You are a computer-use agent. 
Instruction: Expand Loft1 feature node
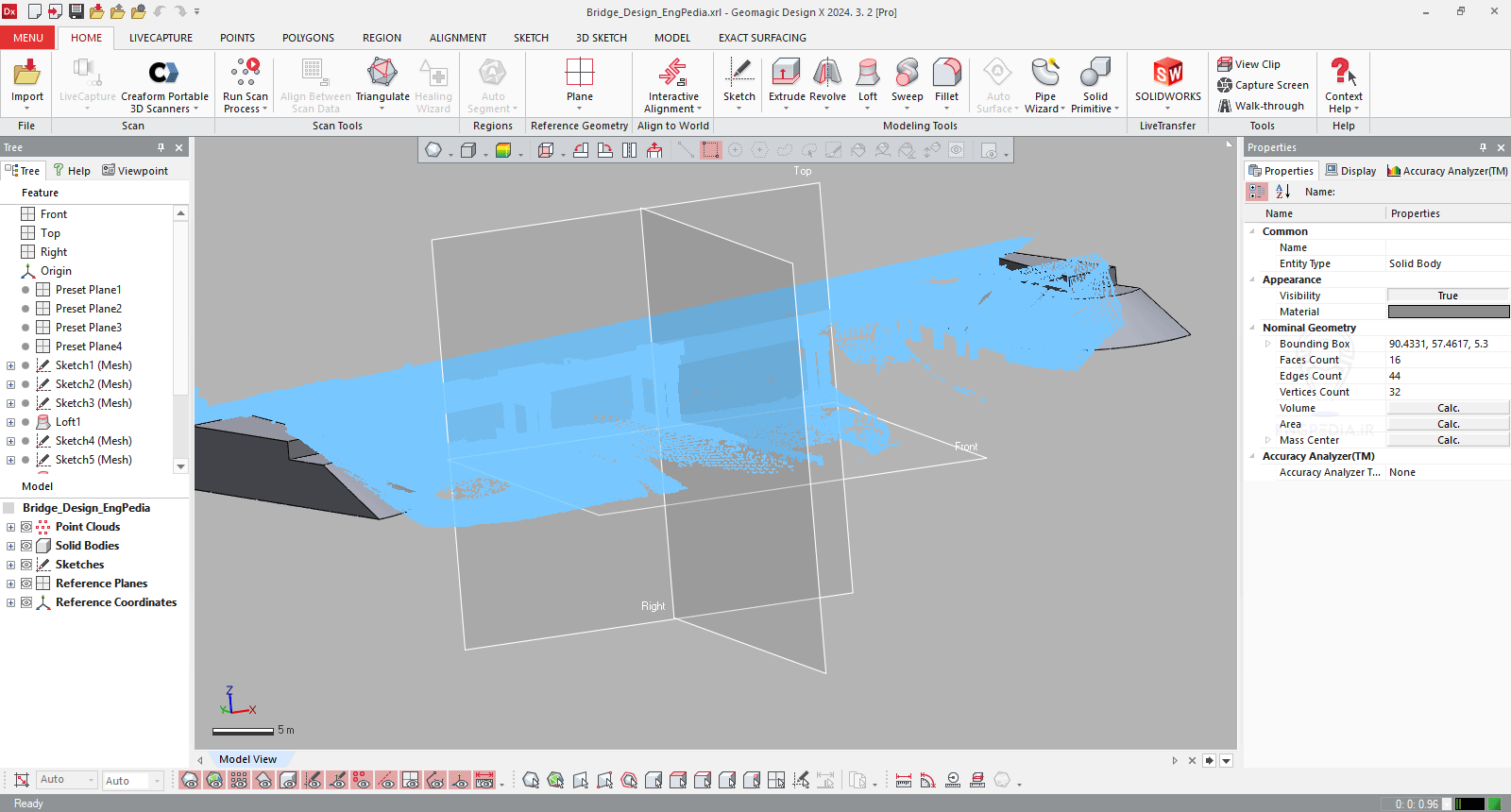(x=10, y=422)
